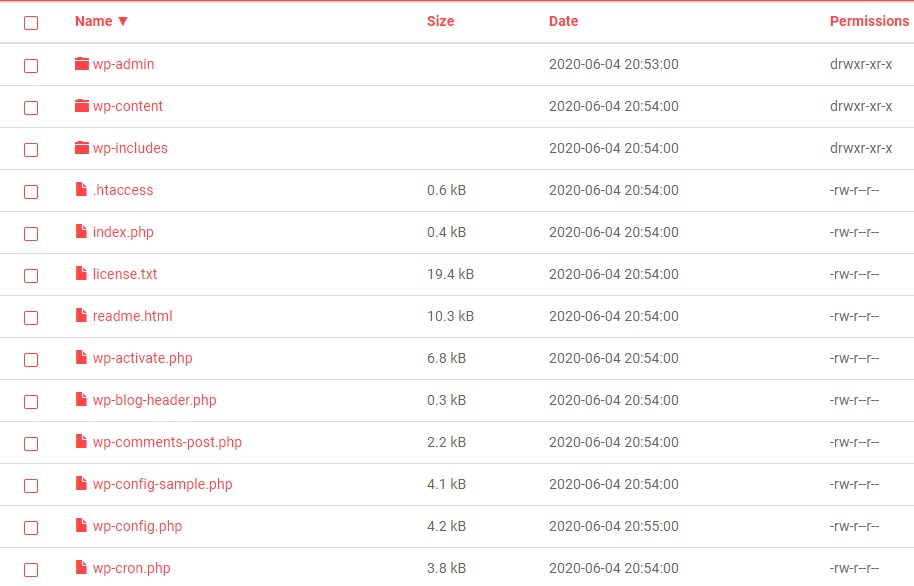Check the wp-config-sample.php checkbox
The height and width of the screenshot is (586, 914).
(31, 486)
